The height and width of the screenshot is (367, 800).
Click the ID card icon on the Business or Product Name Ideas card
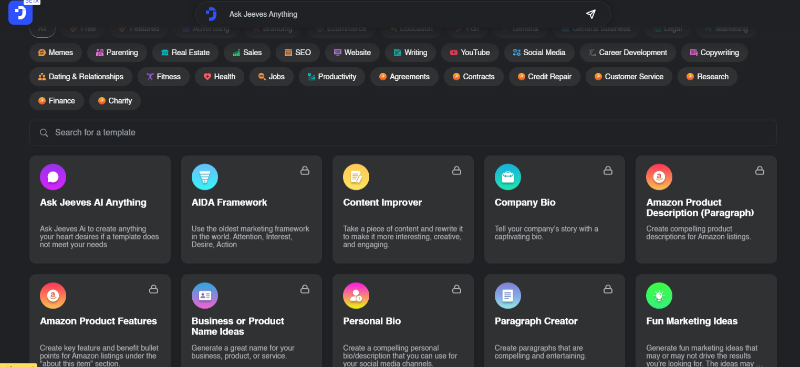click(205, 296)
